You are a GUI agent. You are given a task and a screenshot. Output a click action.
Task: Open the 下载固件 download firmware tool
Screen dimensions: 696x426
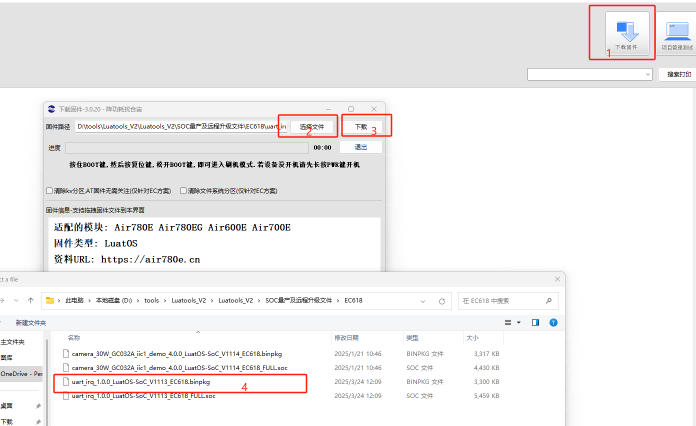(x=627, y=32)
